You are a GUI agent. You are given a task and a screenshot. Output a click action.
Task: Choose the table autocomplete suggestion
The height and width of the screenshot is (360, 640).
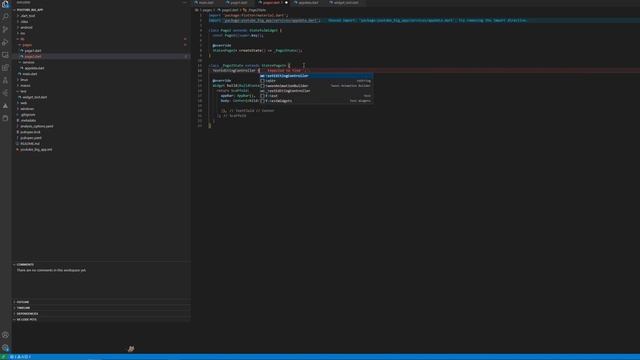point(316,81)
